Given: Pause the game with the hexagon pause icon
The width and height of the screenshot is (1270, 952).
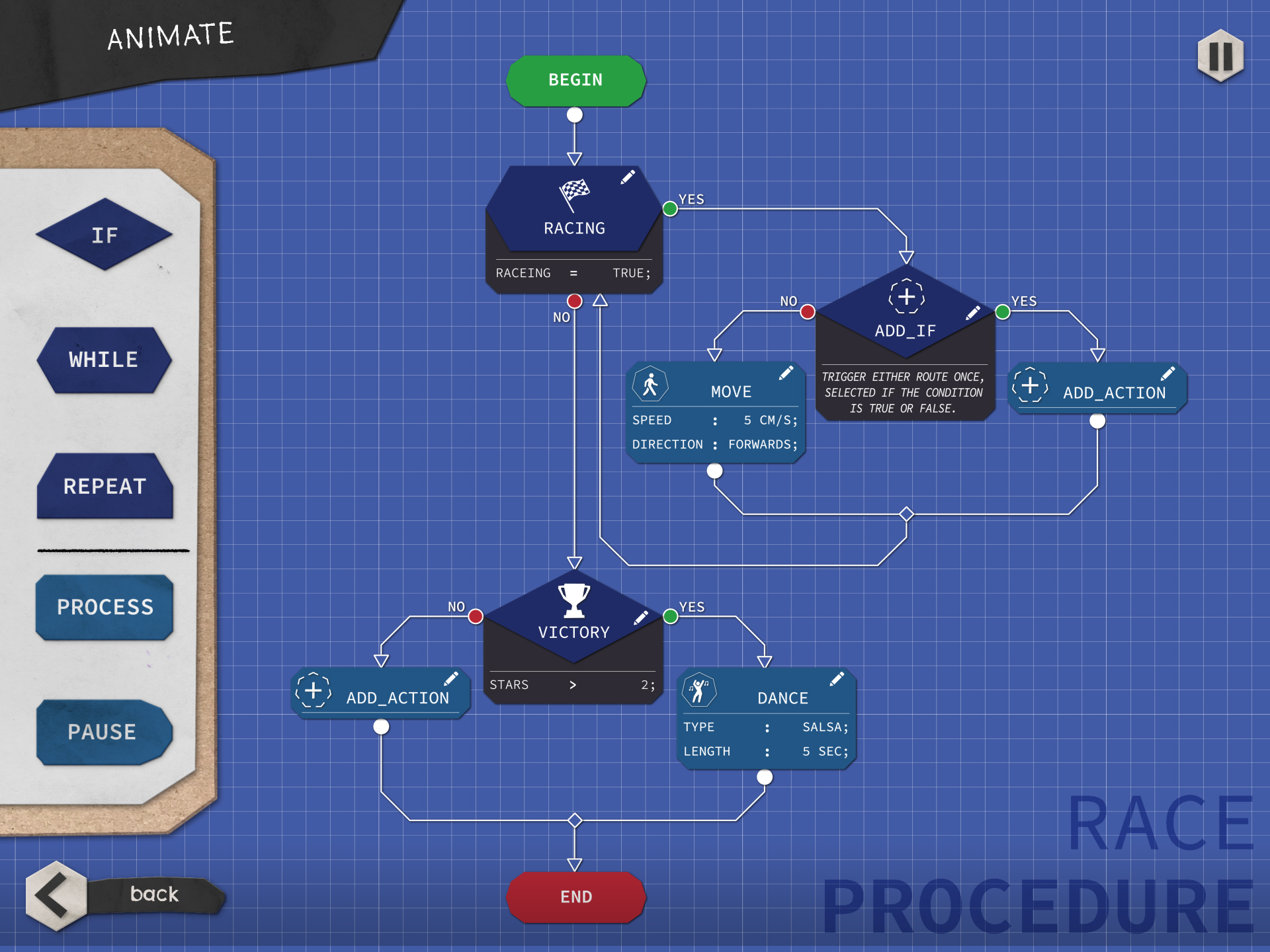Looking at the screenshot, I should point(1220,56).
